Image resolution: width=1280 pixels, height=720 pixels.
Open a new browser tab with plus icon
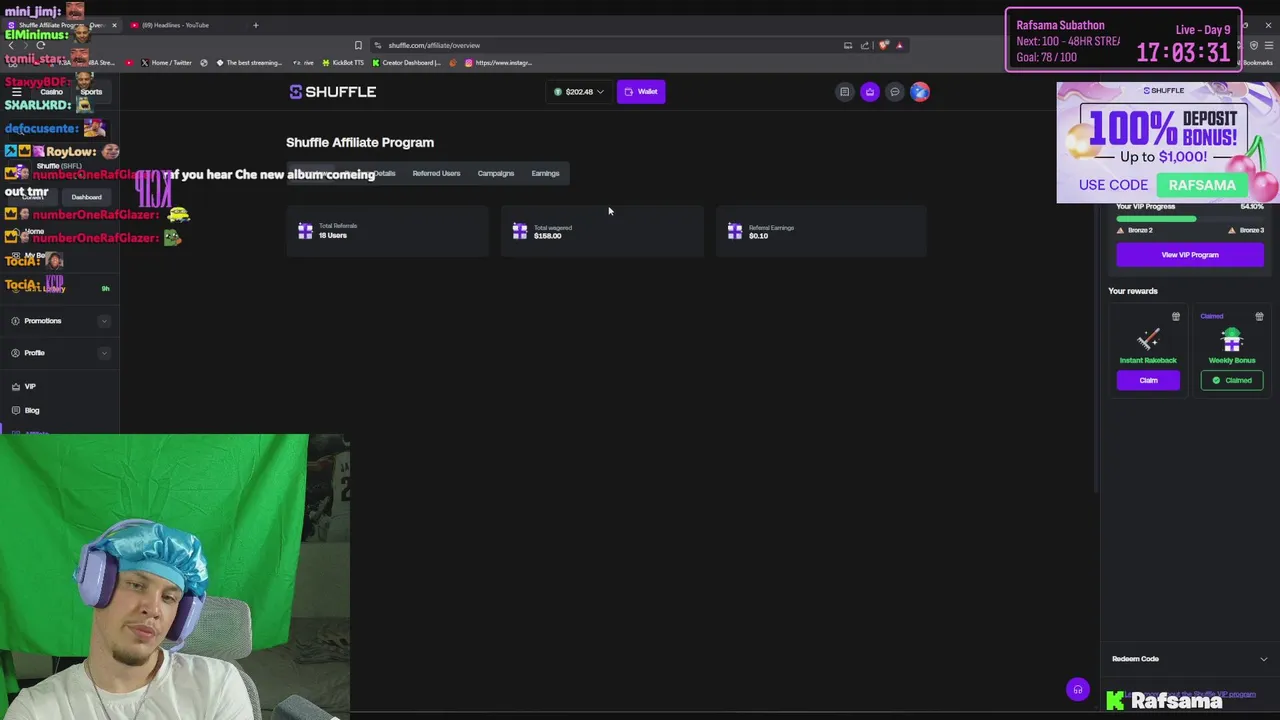tap(255, 25)
